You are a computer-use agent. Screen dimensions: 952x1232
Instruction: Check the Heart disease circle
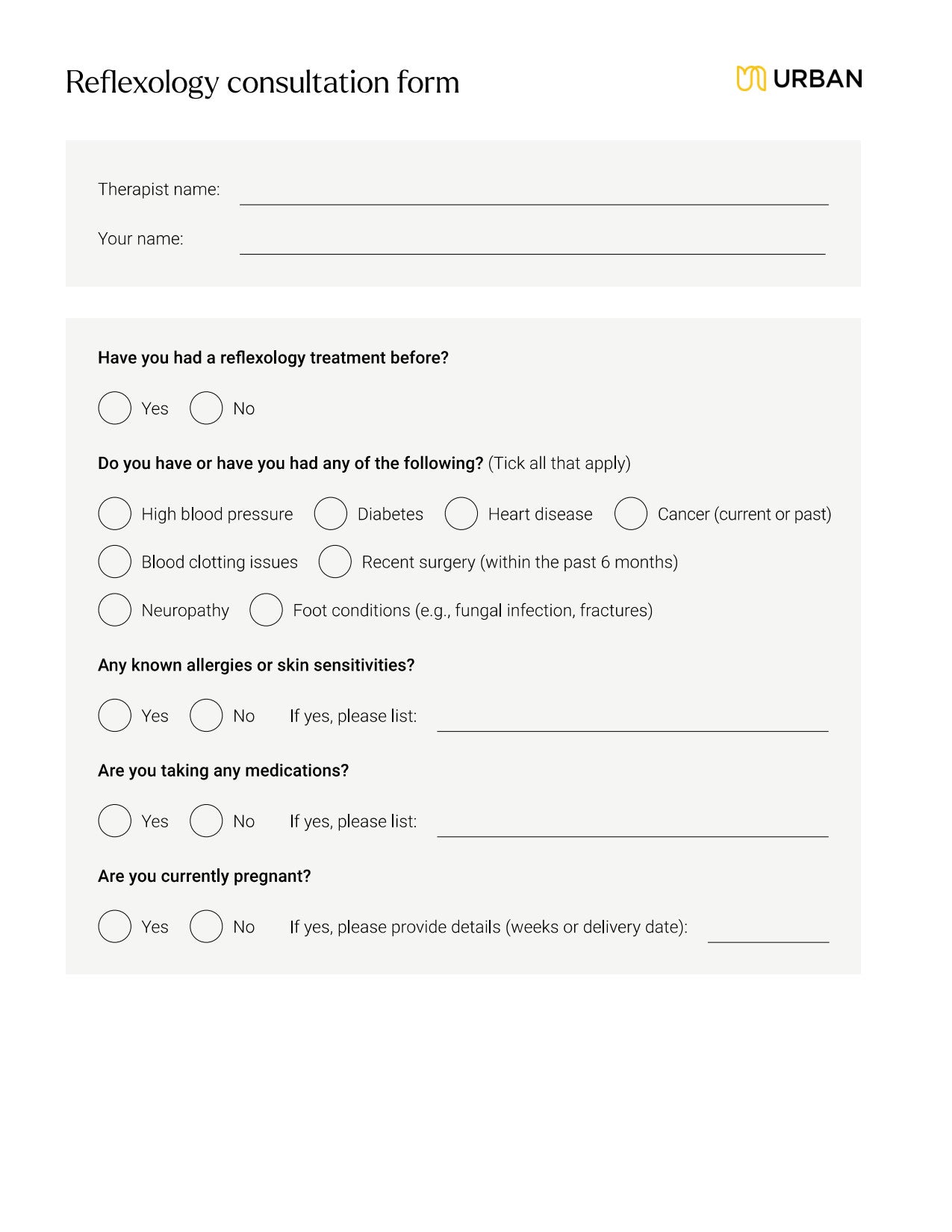pyautogui.click(x=461, y=514)
